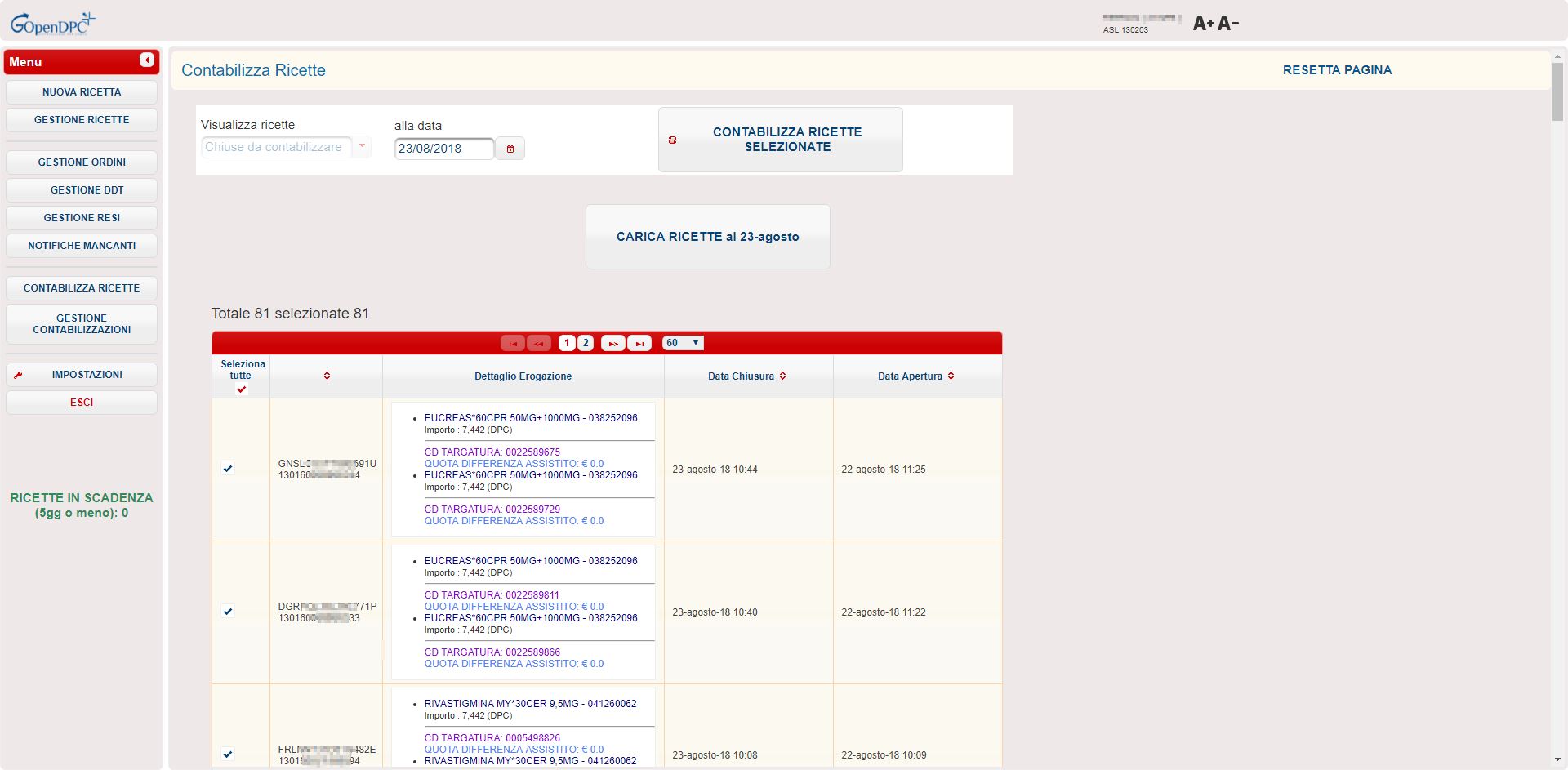Uncheck the second recipe row checkbox
The width and height of the screenshot is (1568, 770).
228,612
